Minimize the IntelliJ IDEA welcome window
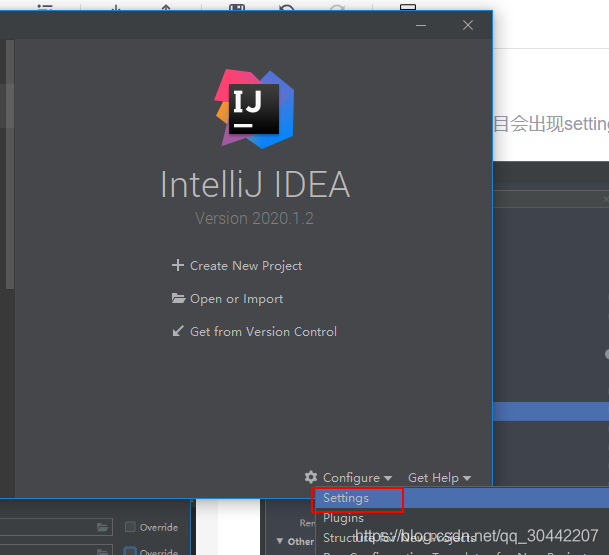609x555 pixels. coord(421,26)
